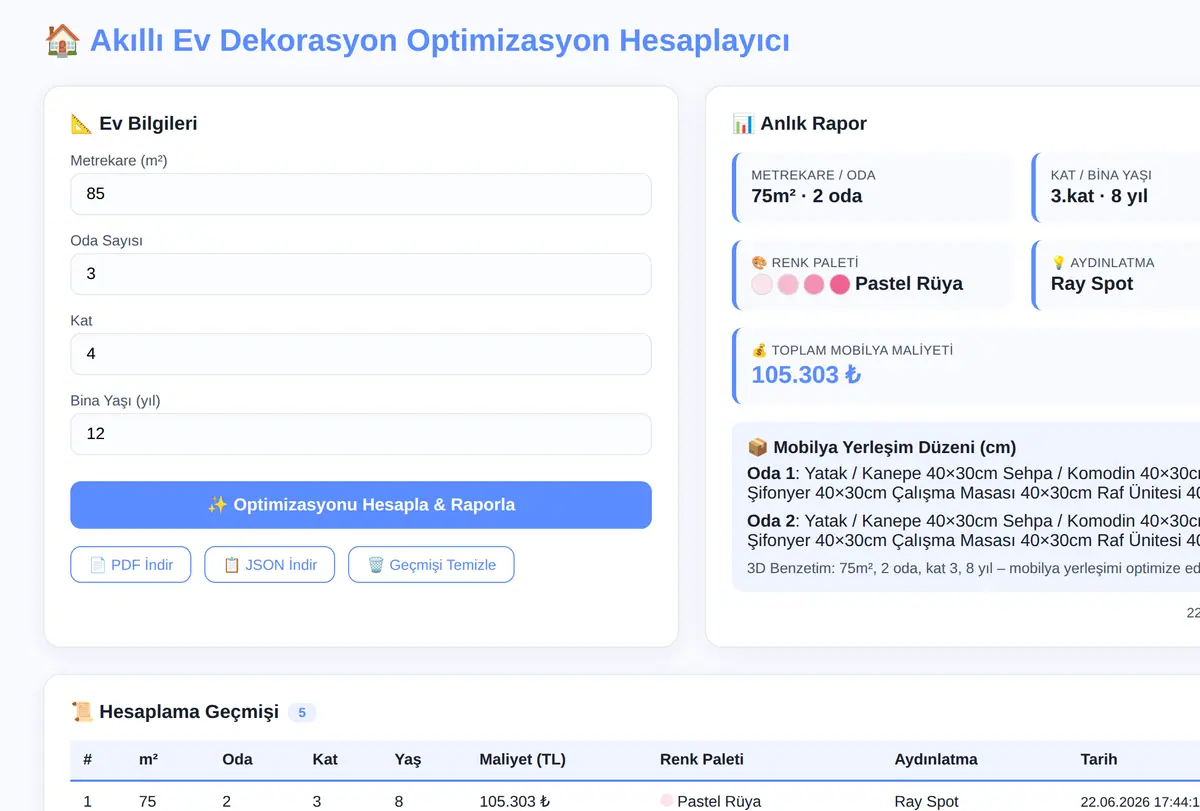Click the Bina Yaşı field showing 12
The image size is (1200, 811).
point(361,434)
